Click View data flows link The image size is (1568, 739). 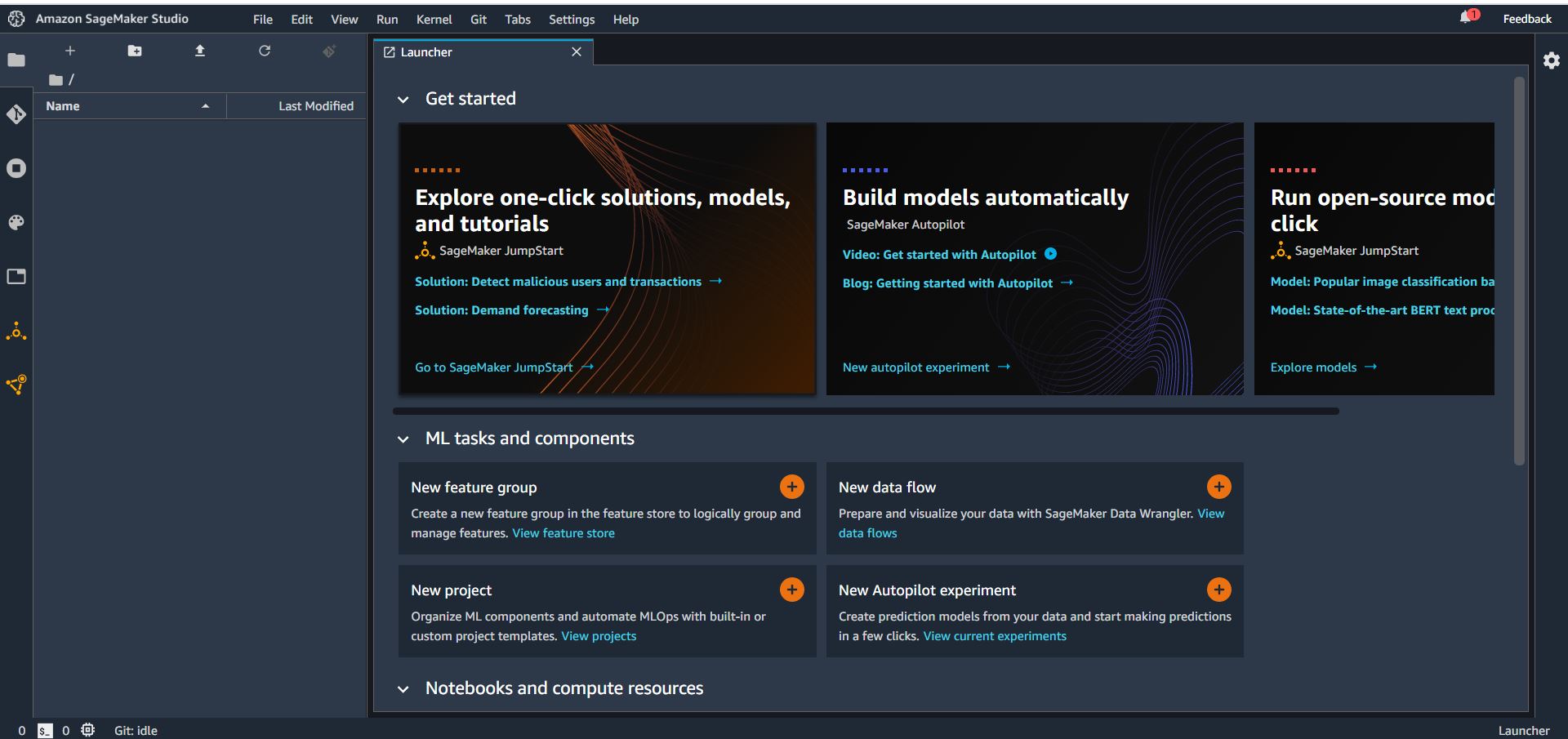tap(868, 532)
